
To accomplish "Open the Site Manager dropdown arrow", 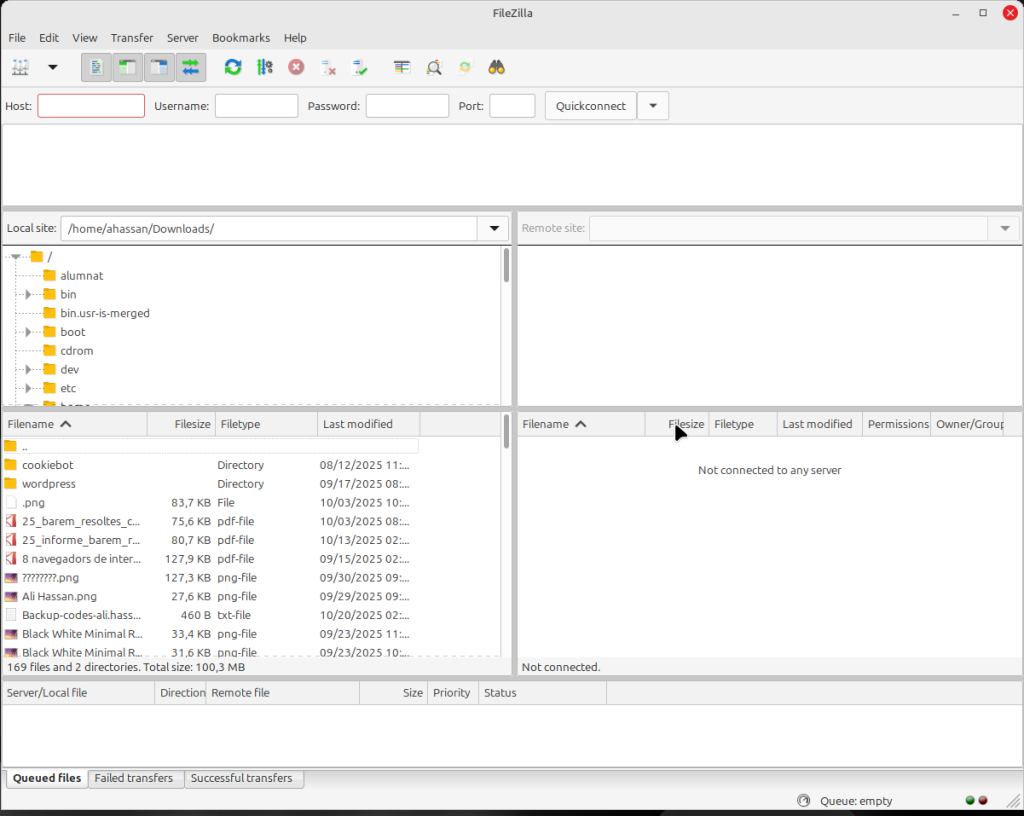I will point(53,67).
